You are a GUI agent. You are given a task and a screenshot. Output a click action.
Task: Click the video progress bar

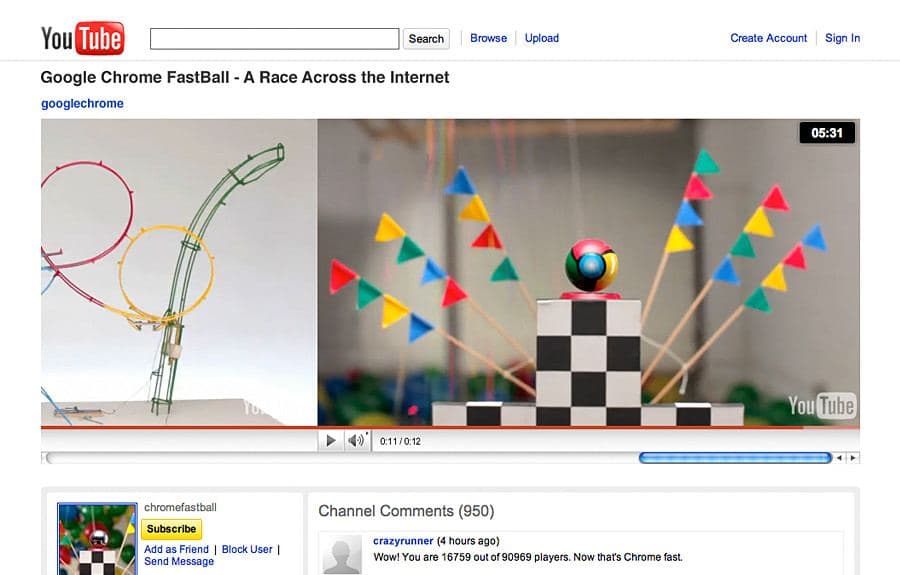(450, 428)
